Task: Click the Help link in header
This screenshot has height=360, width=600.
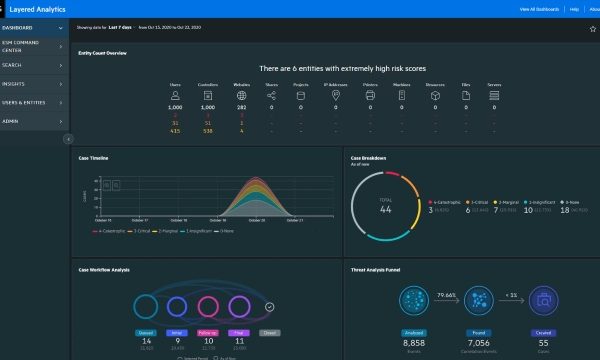Action: (x=574, y=9)
